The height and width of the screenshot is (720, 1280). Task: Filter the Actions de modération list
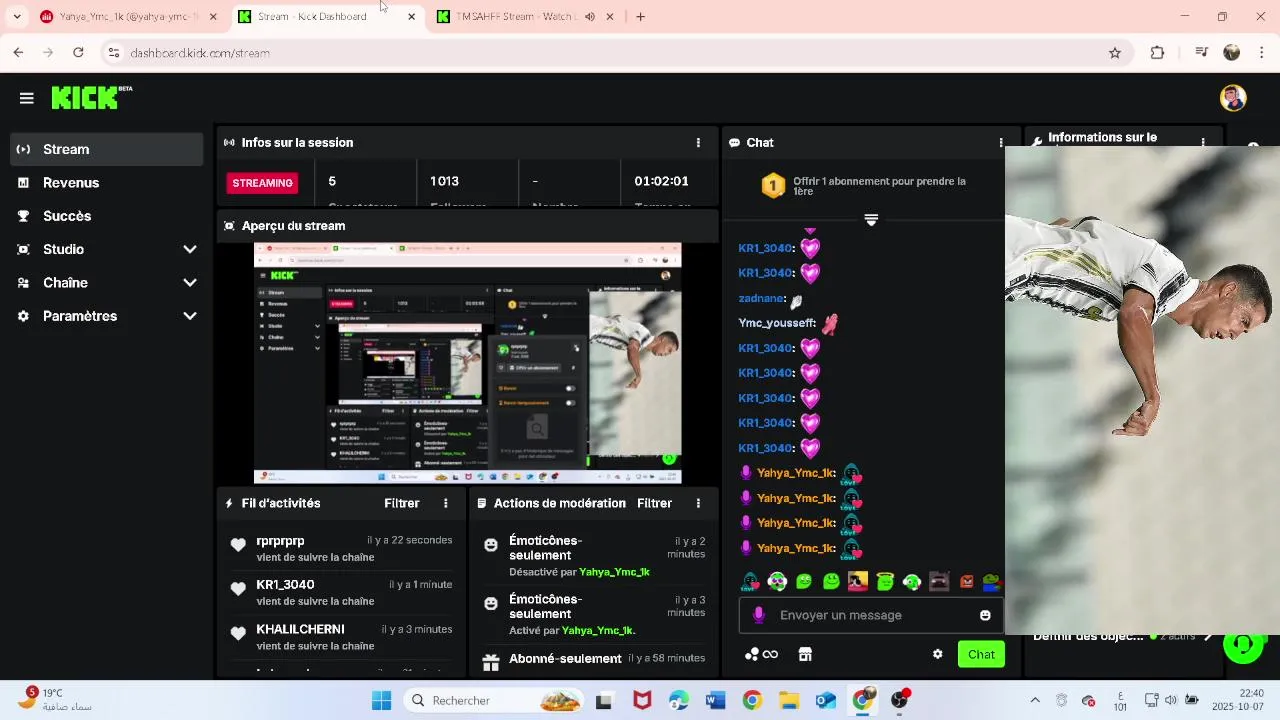coord(654,503)
